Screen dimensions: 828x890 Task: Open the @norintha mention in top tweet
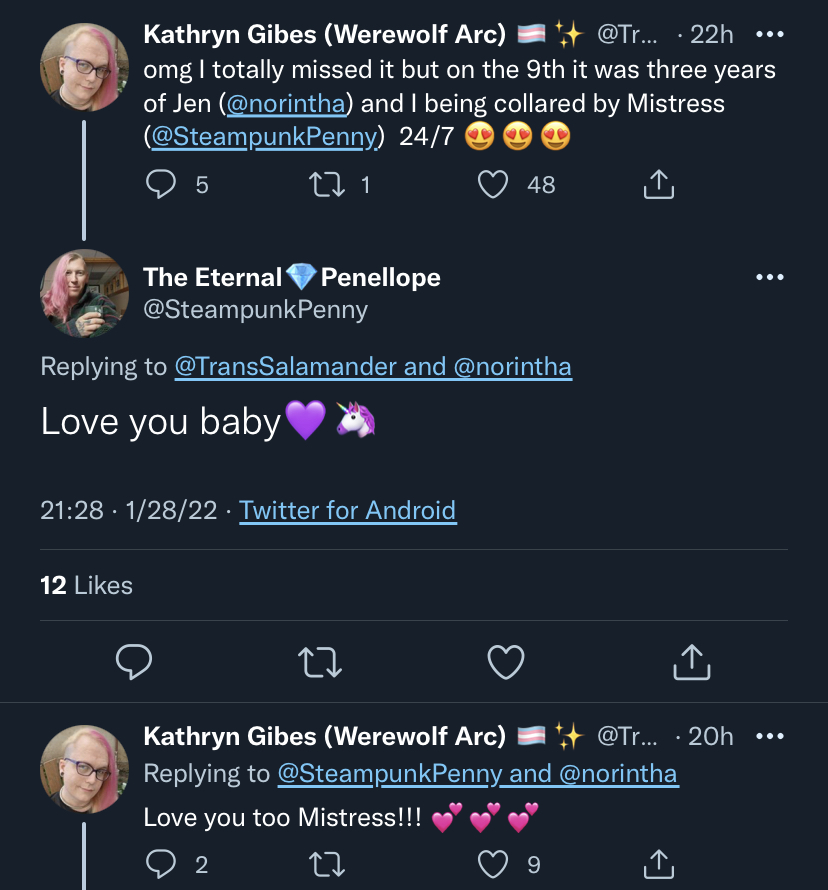(286, 104)
